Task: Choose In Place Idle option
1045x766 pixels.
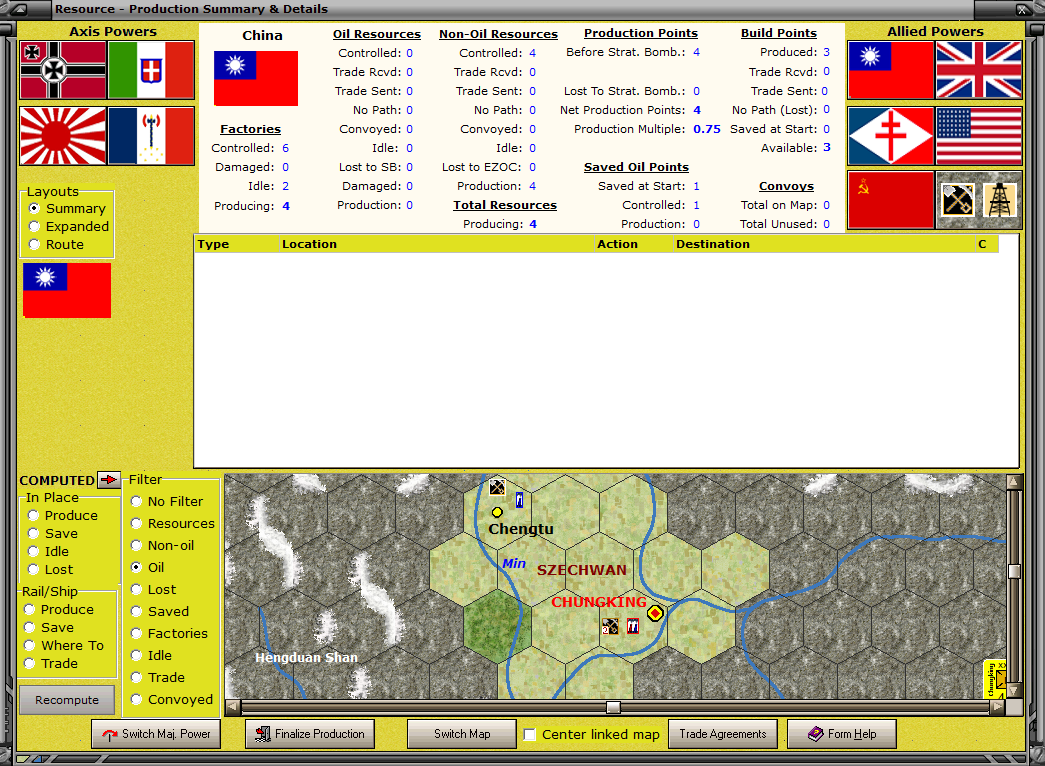Action: click(x=49, y=551)
